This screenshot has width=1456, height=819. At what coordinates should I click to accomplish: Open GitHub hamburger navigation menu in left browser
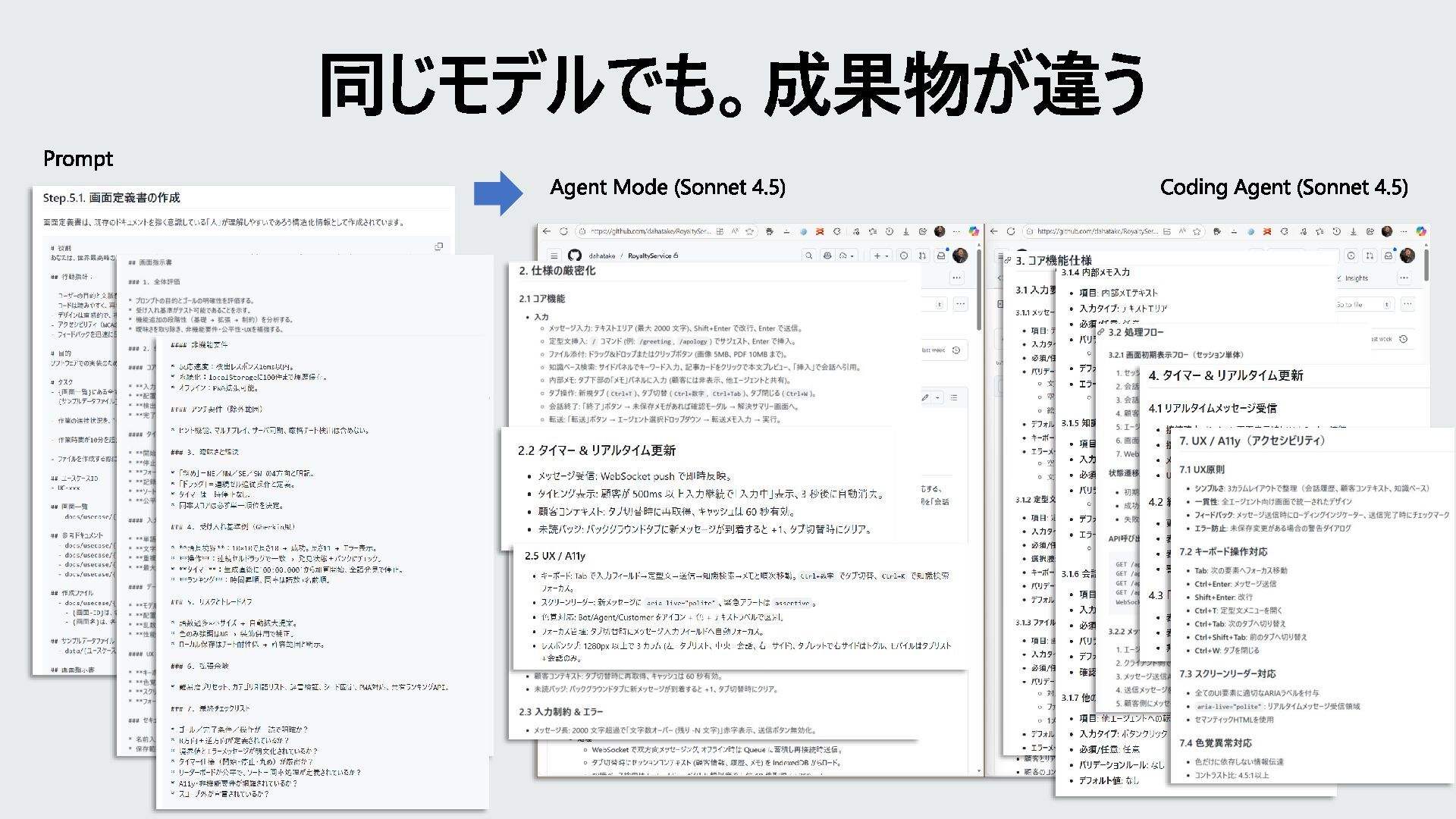[554, 256]
